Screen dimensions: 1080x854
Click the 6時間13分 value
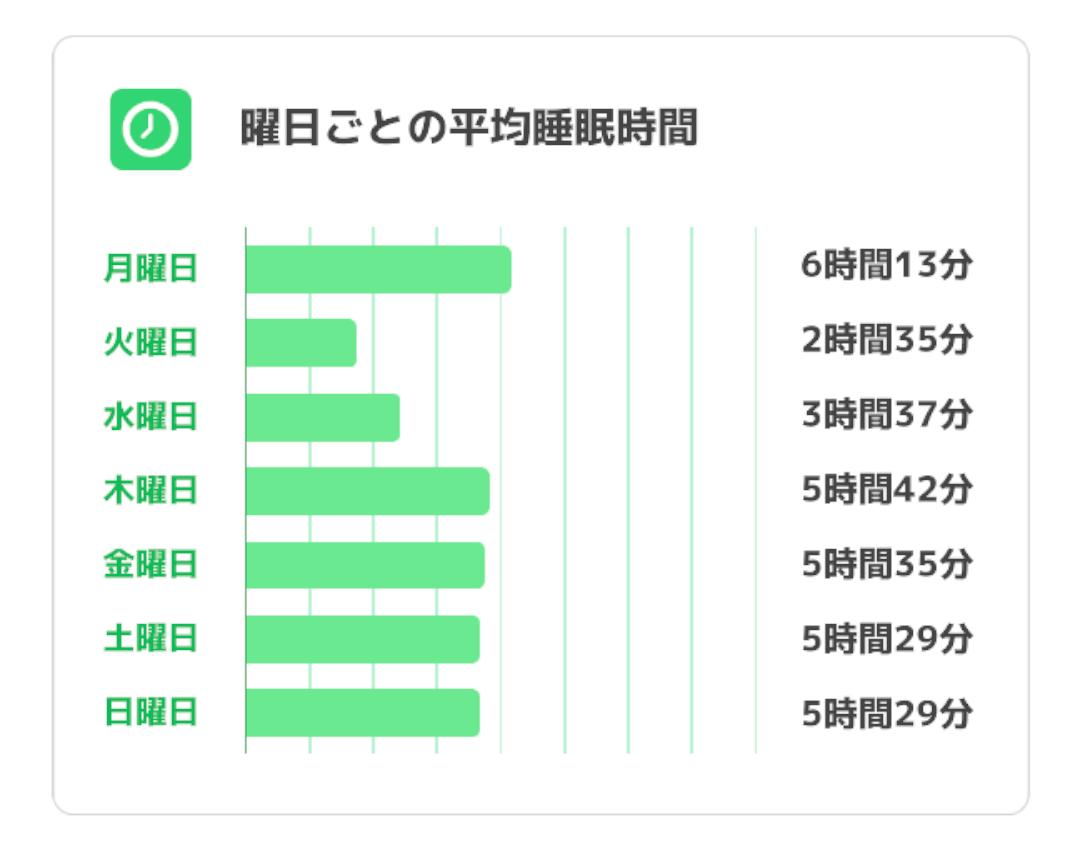886,267
